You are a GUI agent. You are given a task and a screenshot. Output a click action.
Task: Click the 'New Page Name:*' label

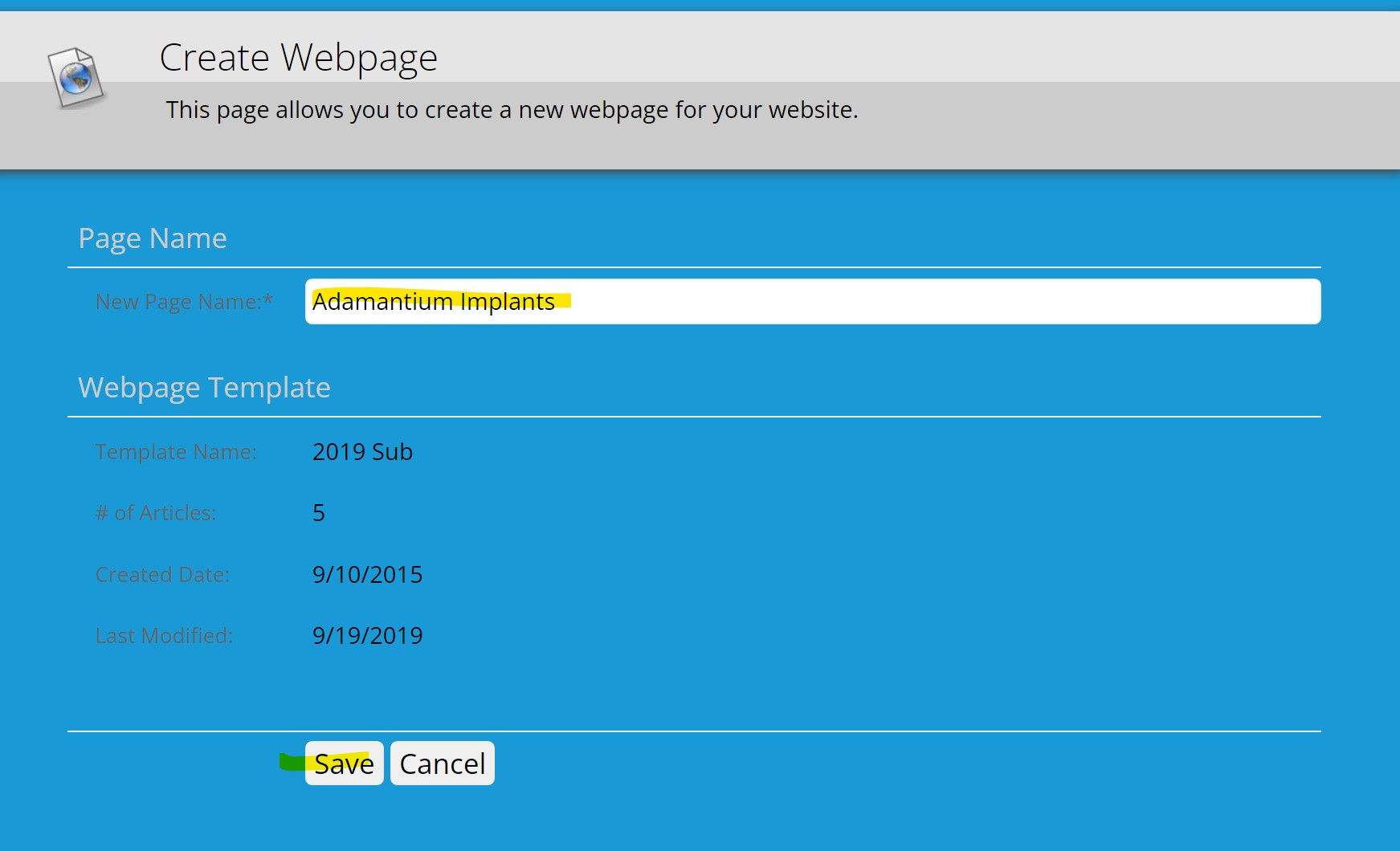(184, 302)
